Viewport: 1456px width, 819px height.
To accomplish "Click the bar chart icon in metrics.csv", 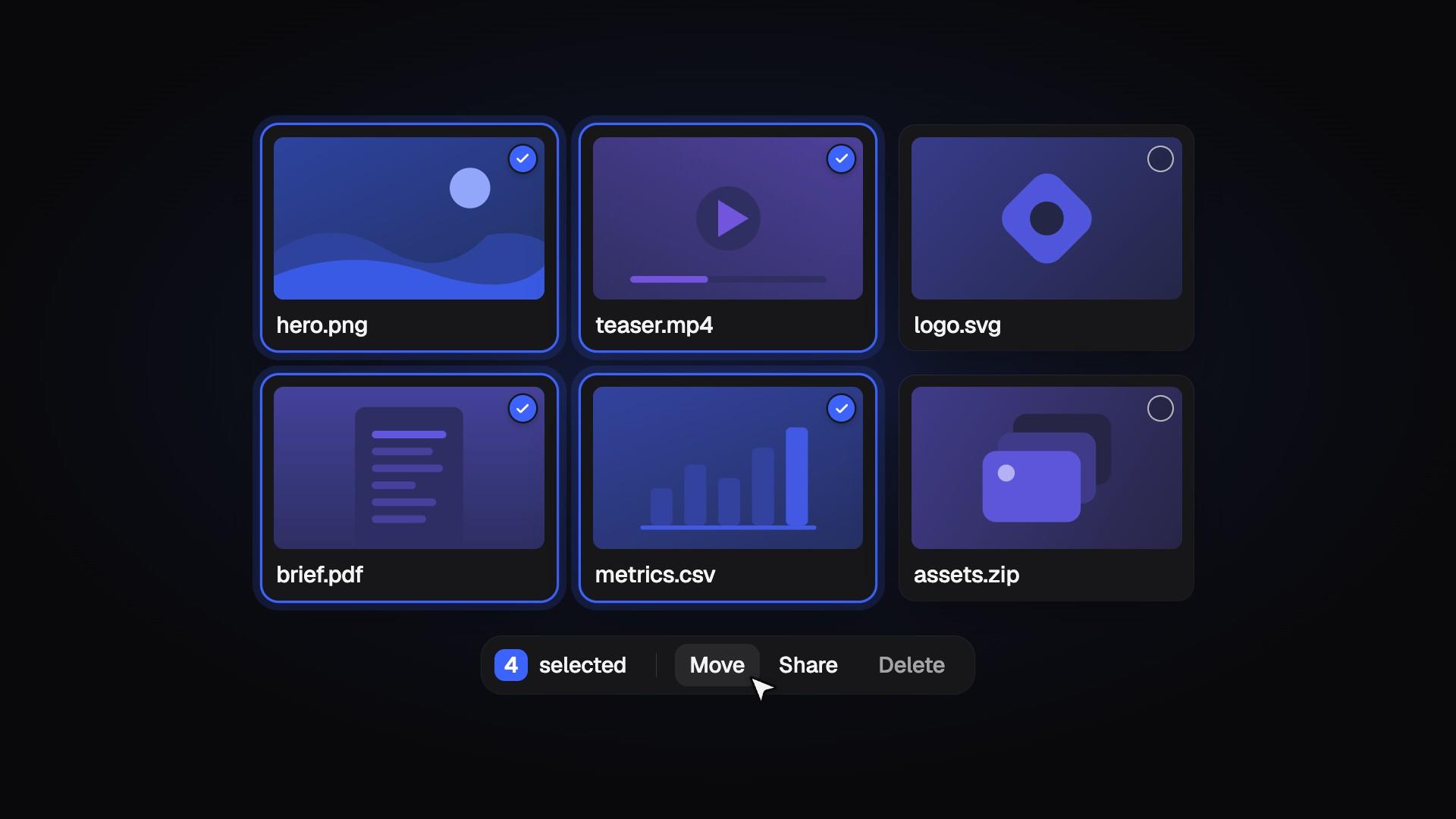I will pyautogui.click(x=728, y=478).
